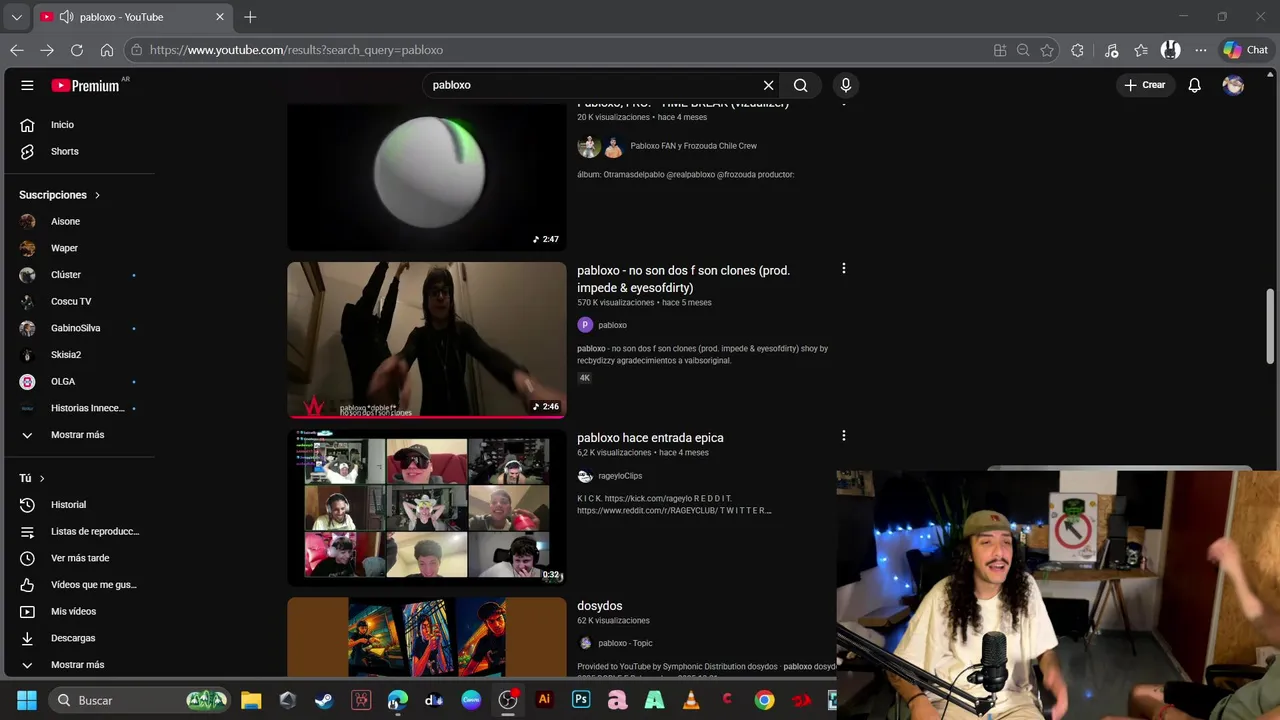Open the TIME BREAK visualizer thumbnail

coord(427,177)
